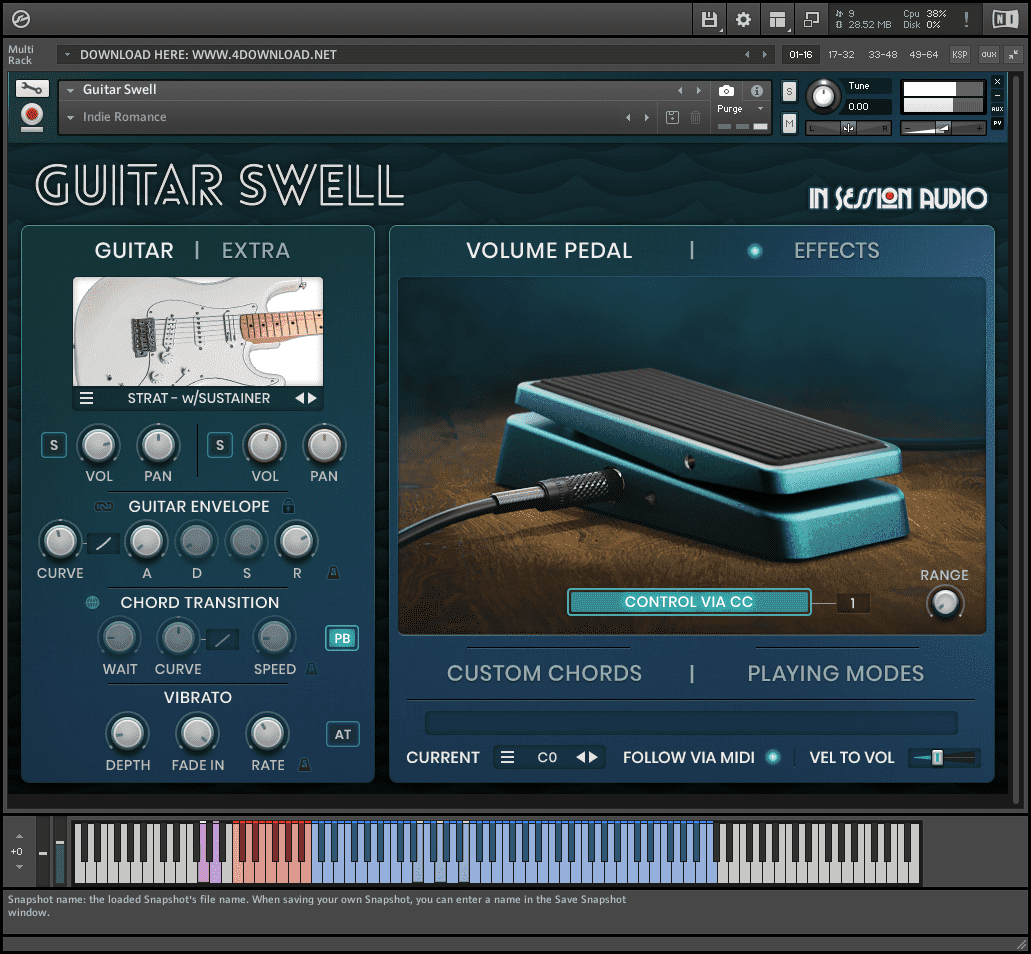Solo the instrument with S button

click(x=789, y=91)
